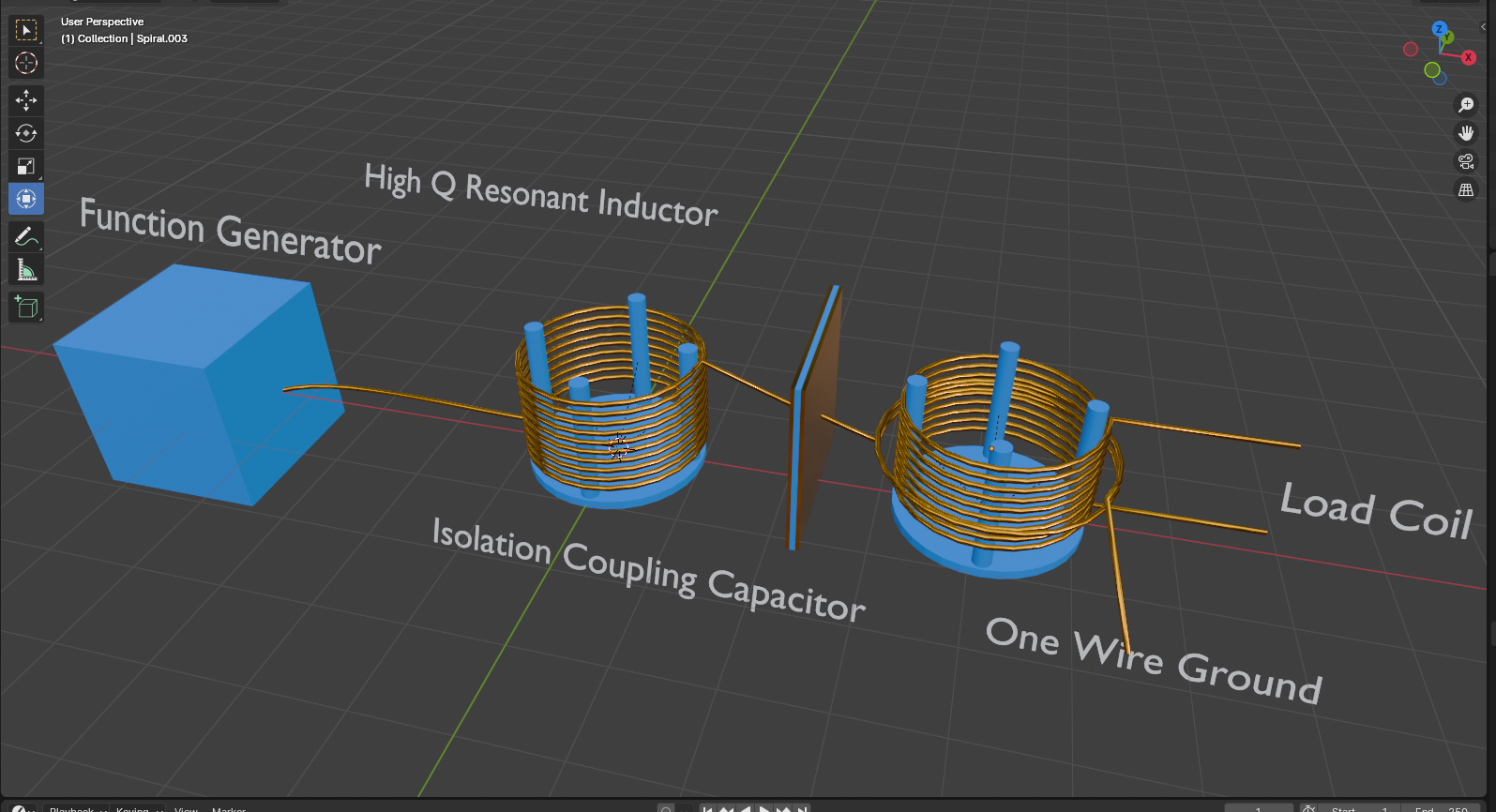1496x812 pixels.
Task: Toggle perspective/orthographic grid icon
Action: tap(1466, 189)
